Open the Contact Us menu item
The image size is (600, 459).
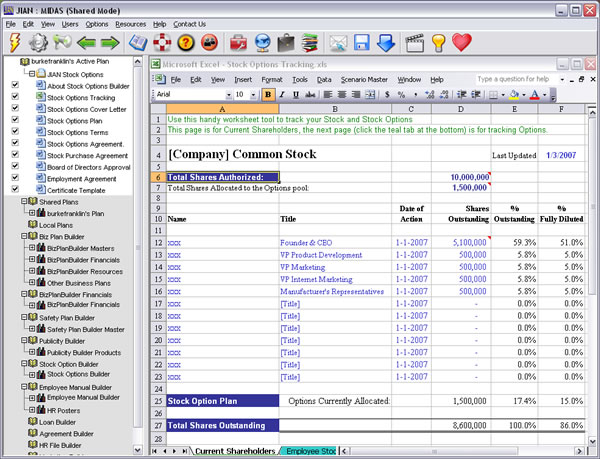(189, 24)
